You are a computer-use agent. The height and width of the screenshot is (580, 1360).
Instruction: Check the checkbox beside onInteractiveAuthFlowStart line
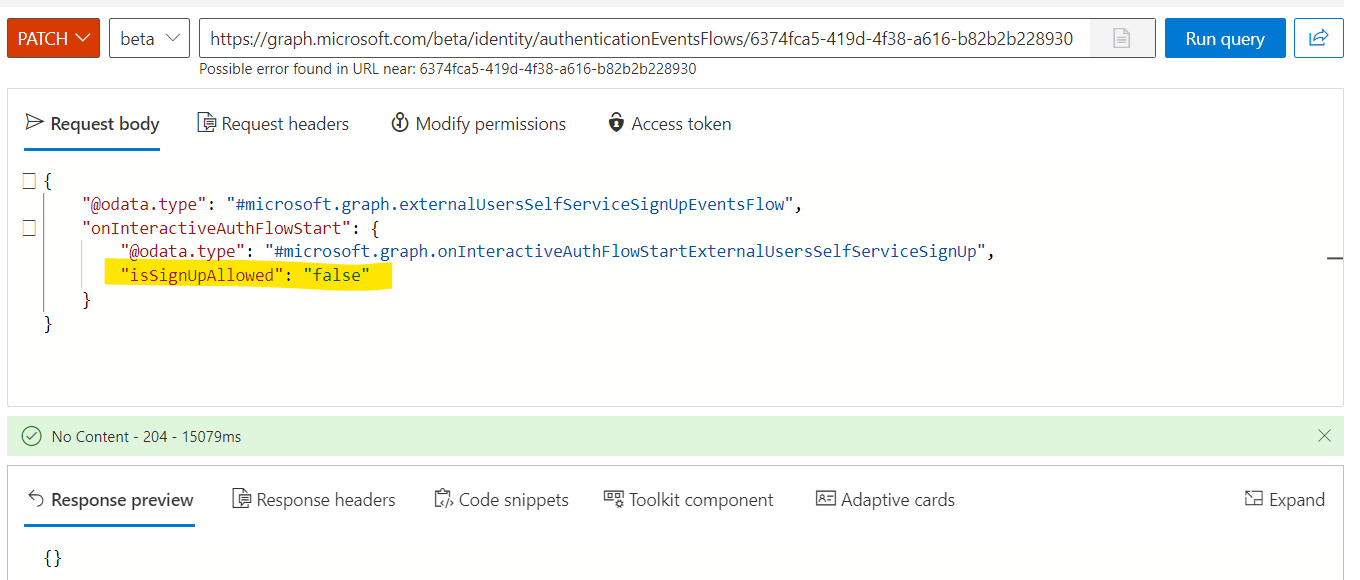(29, 227)
